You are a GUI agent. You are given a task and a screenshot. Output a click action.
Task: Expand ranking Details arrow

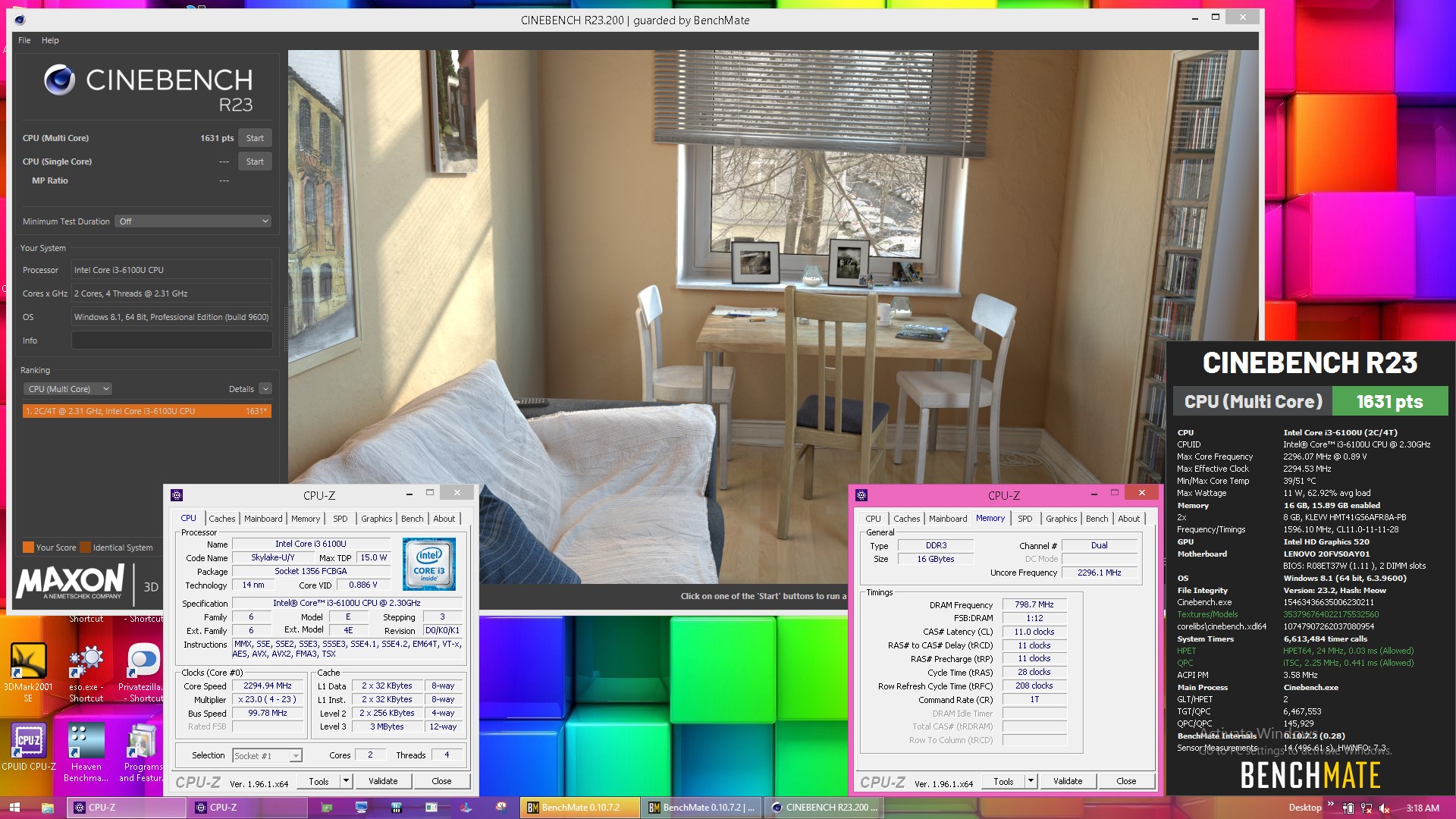point(265,389)
